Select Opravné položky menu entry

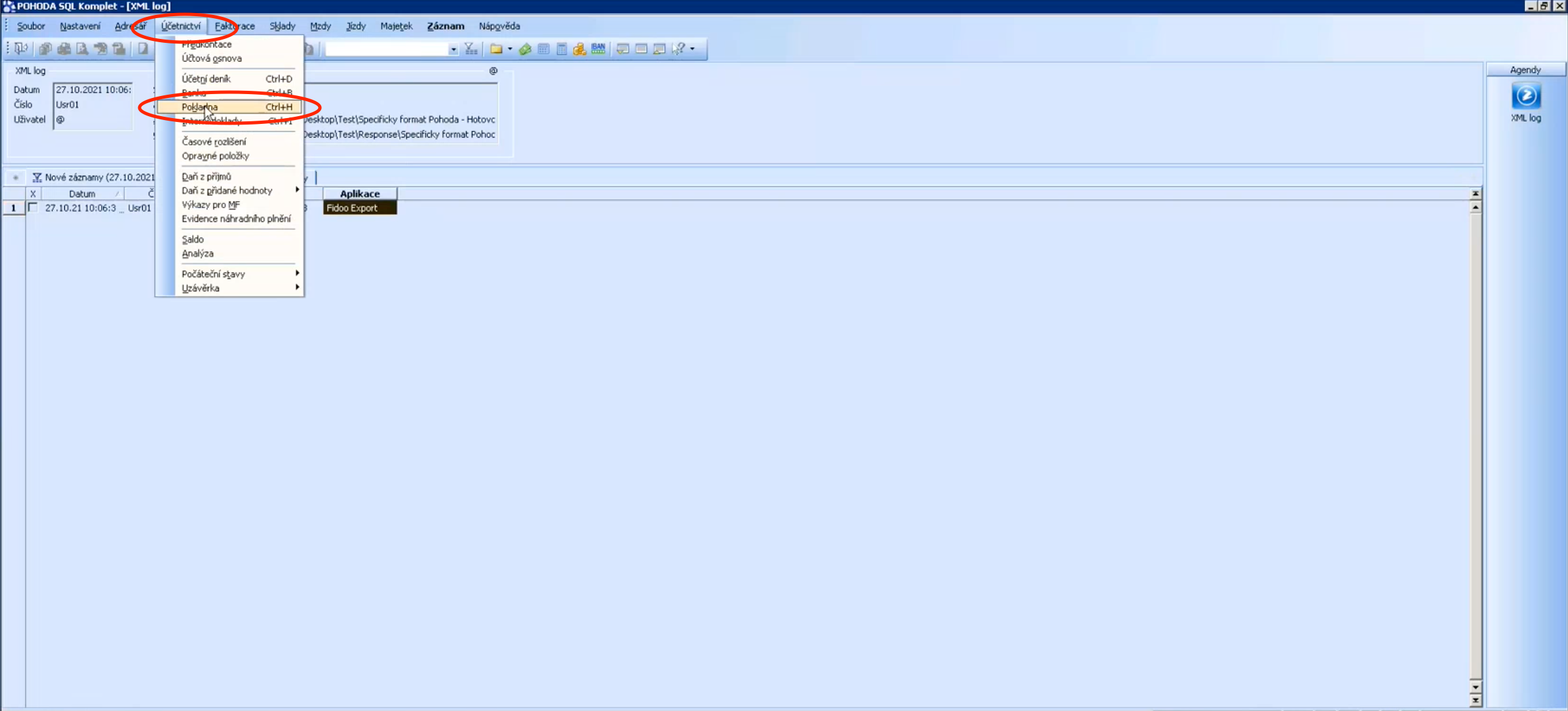[230, 156]
